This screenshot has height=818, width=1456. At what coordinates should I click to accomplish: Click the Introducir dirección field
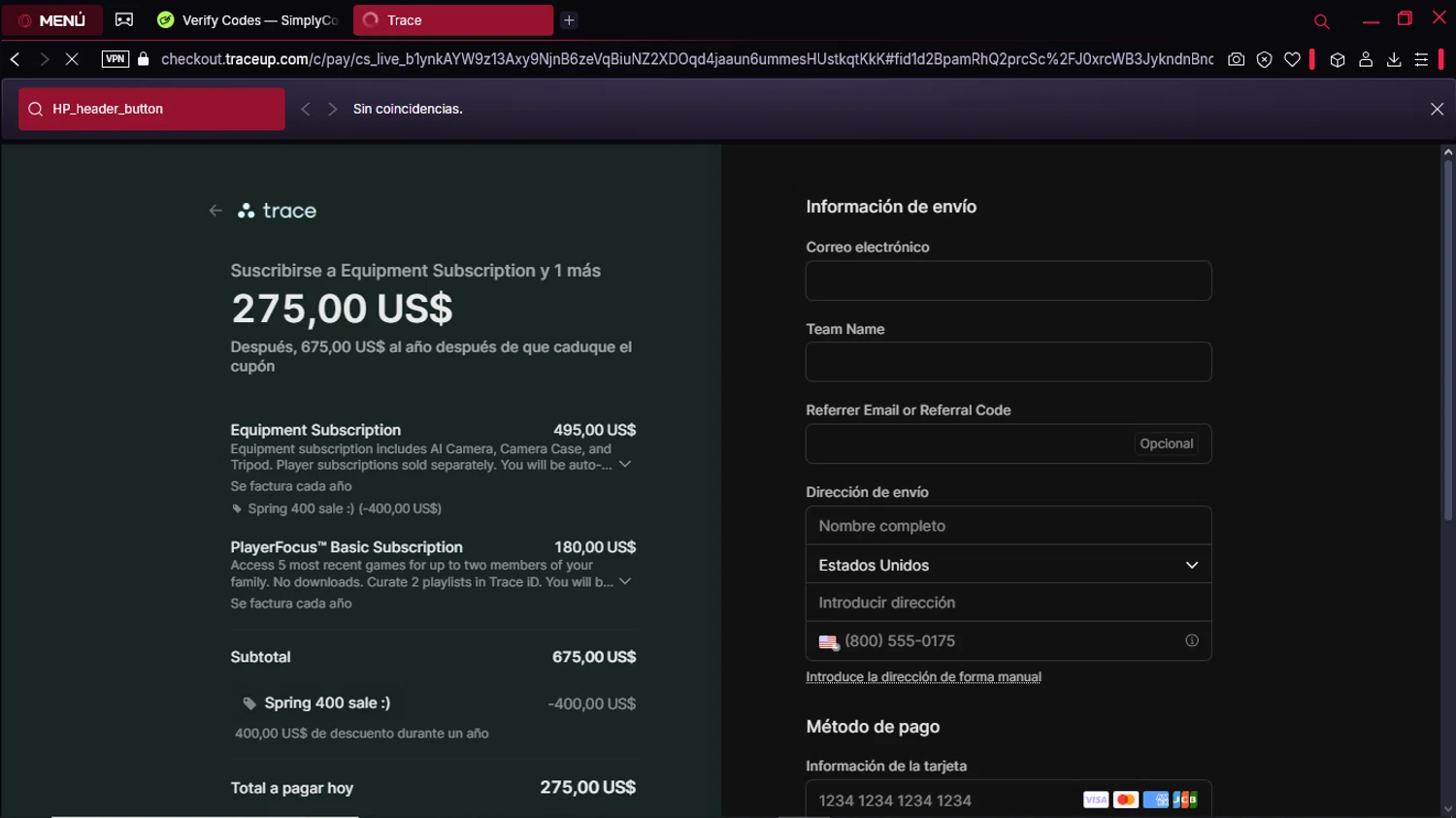(1009, 603)
